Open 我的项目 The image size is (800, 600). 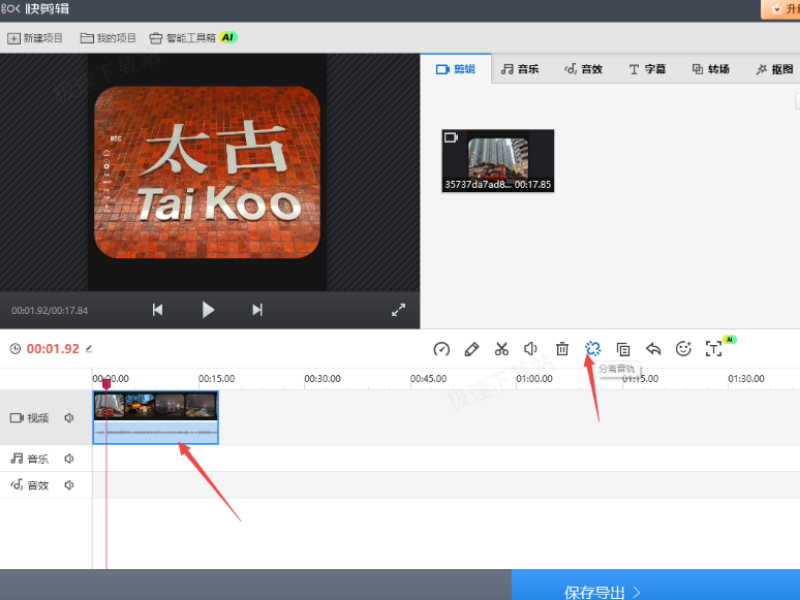[x=108, y=38]
